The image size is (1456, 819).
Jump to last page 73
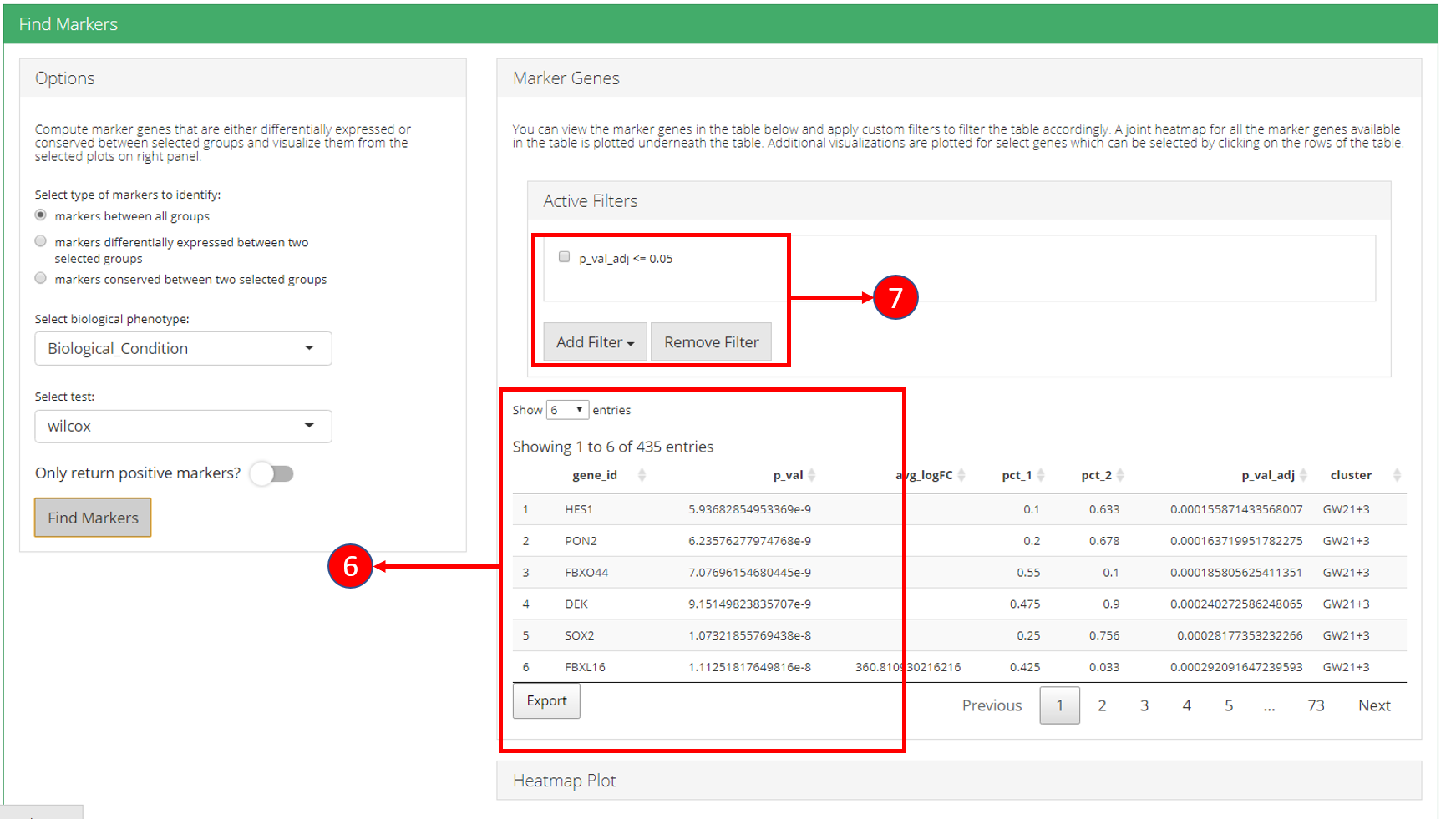coord(1316,705)
